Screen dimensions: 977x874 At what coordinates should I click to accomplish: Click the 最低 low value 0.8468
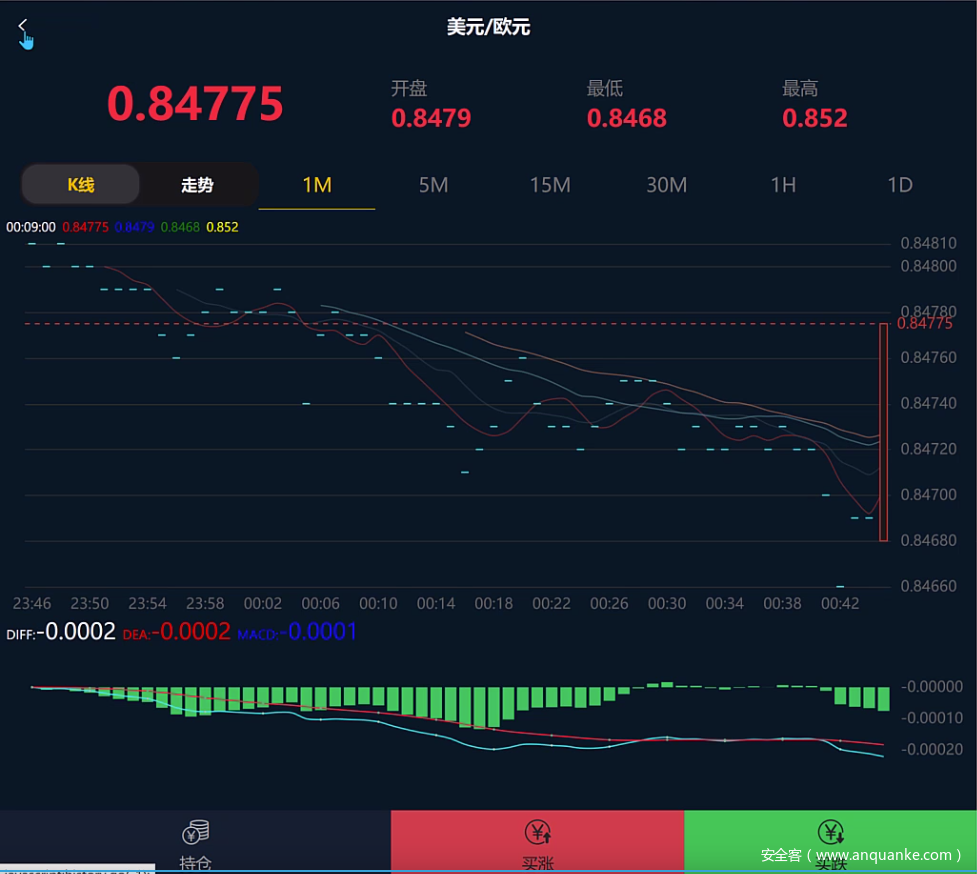[x=626, y=118]
